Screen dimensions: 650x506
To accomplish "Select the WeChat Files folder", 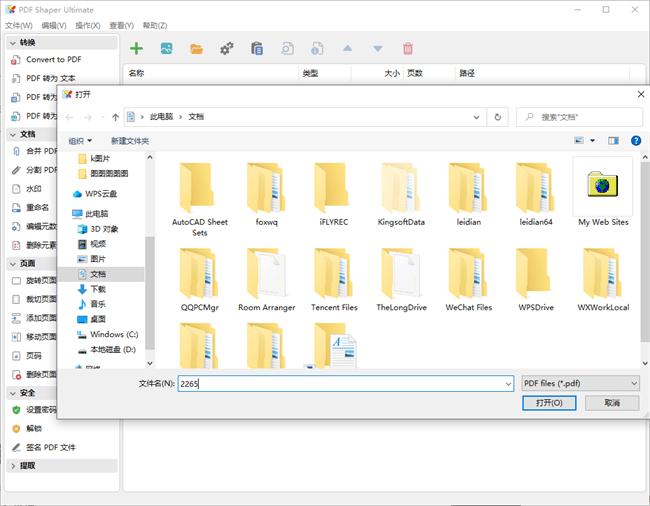I will tap(468, 279).
